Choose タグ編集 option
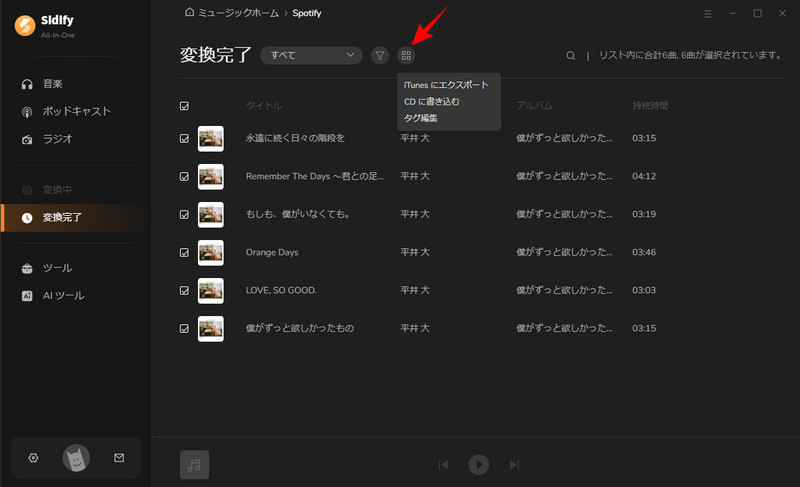Image resolution: width=800 pixels, height=487 pixels. tap(420, 118)
